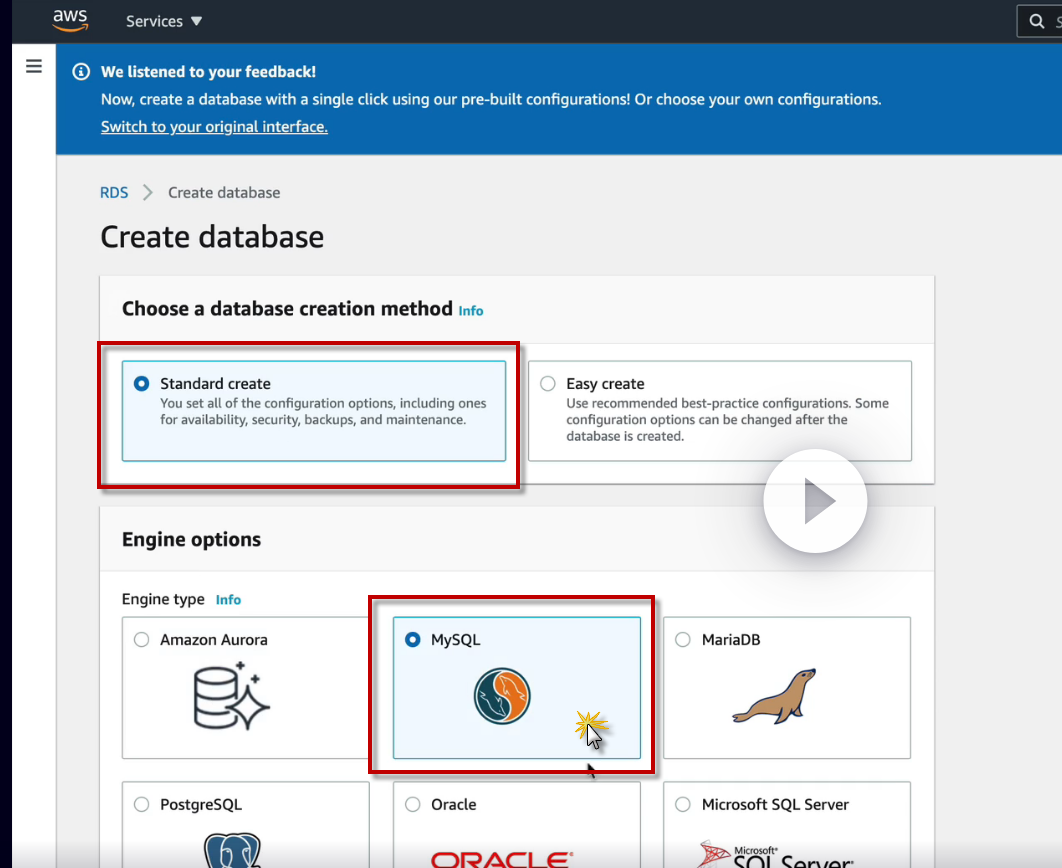
Task: Select Oracle radio button
Action: pyautogui.click(x=412, y=804)
